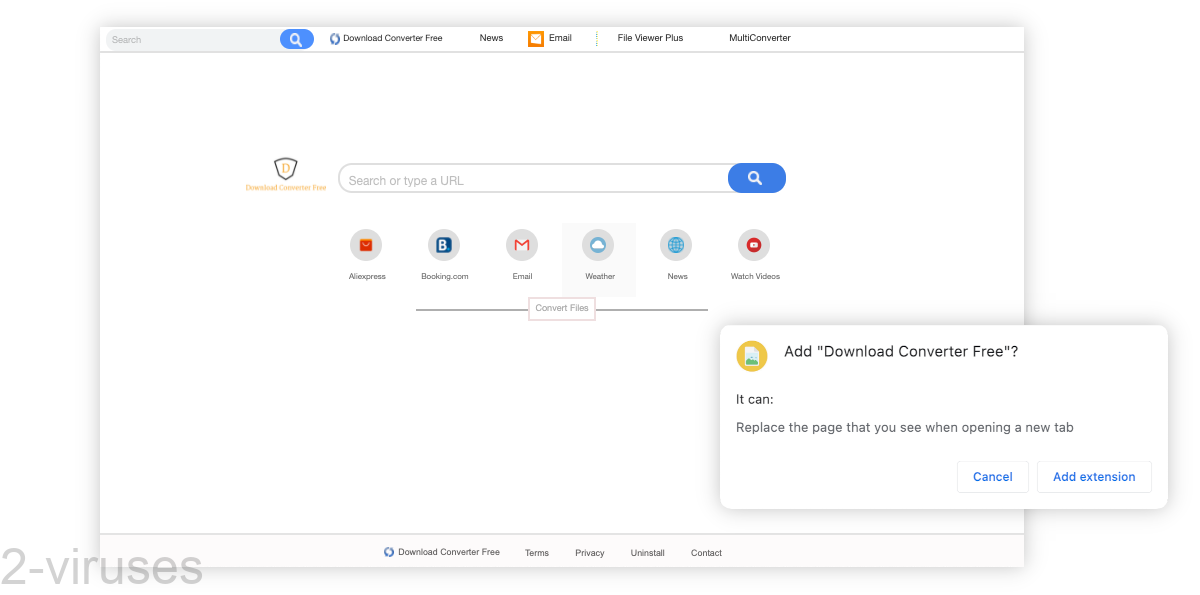Viewport: 1200px width, 595px height.
Task: Open the Weather cloud shortcut icon
Action: click(598, 245)
